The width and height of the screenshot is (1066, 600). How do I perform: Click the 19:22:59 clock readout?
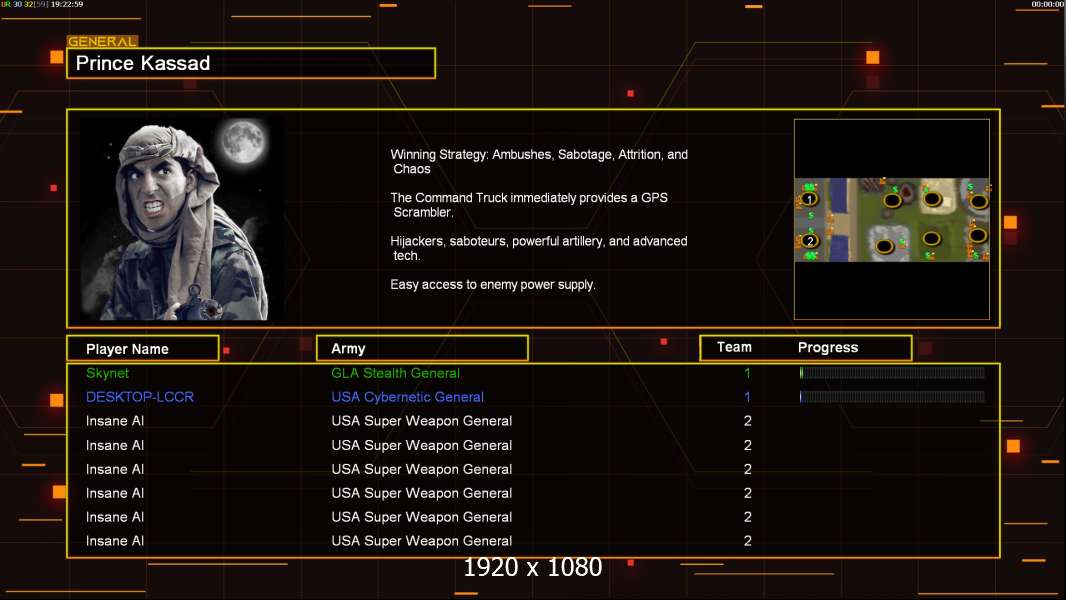pos(67,4)
